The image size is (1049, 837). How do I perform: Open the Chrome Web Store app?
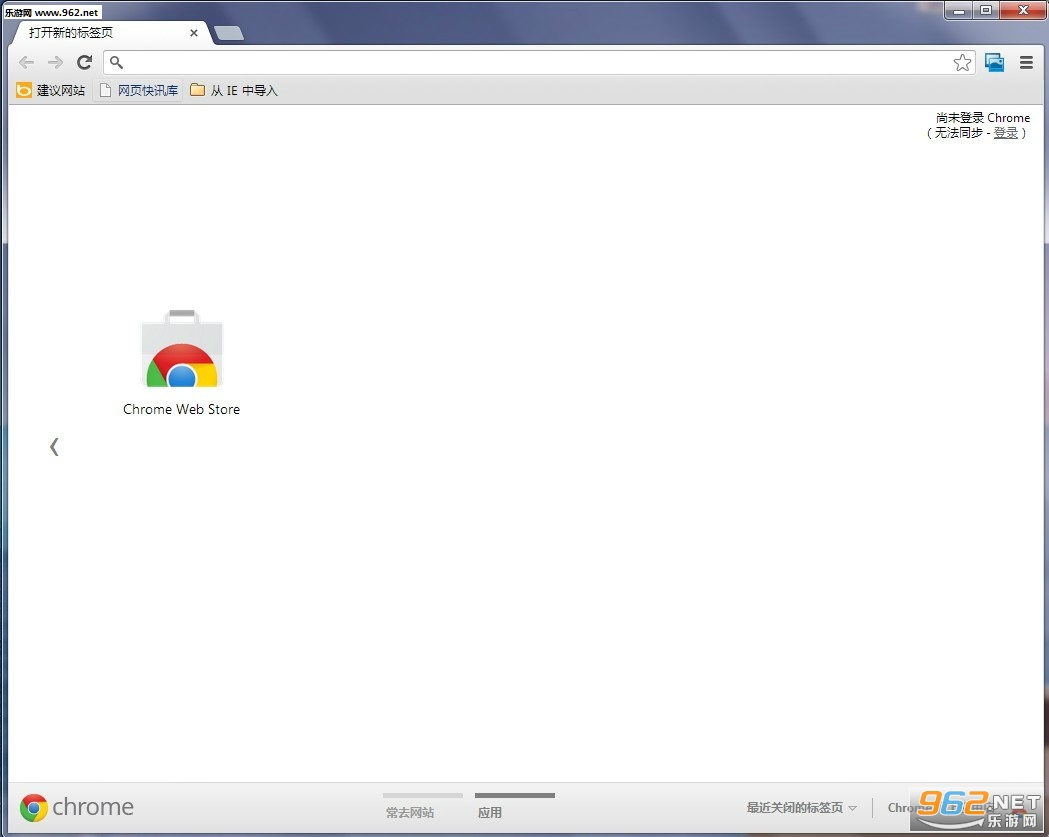point(181,363)
